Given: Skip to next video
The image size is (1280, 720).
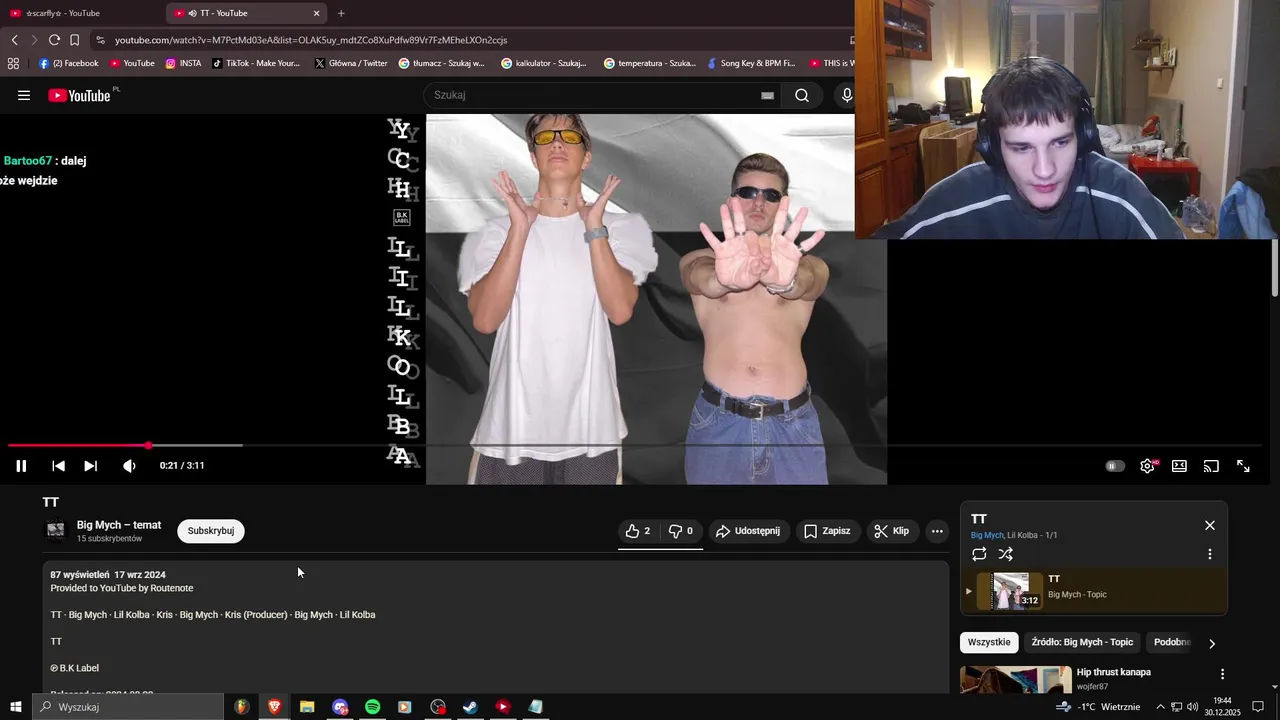Looking at the screenshot, I should [90, 466].
